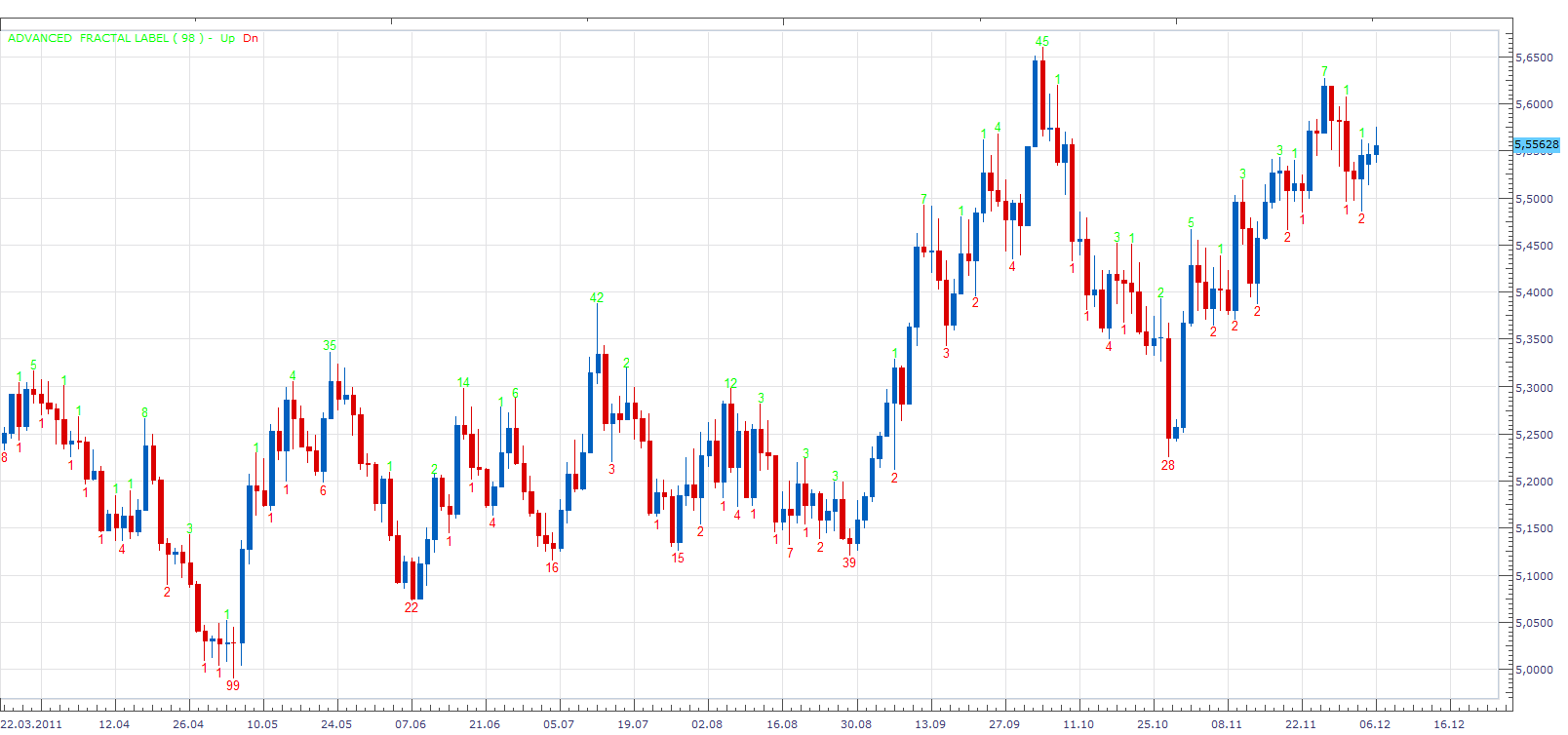Image resolution: width=1568 pixels, height=735 pixels.
Task: Click the 5,2500 price axis label
Action: 1534,435
